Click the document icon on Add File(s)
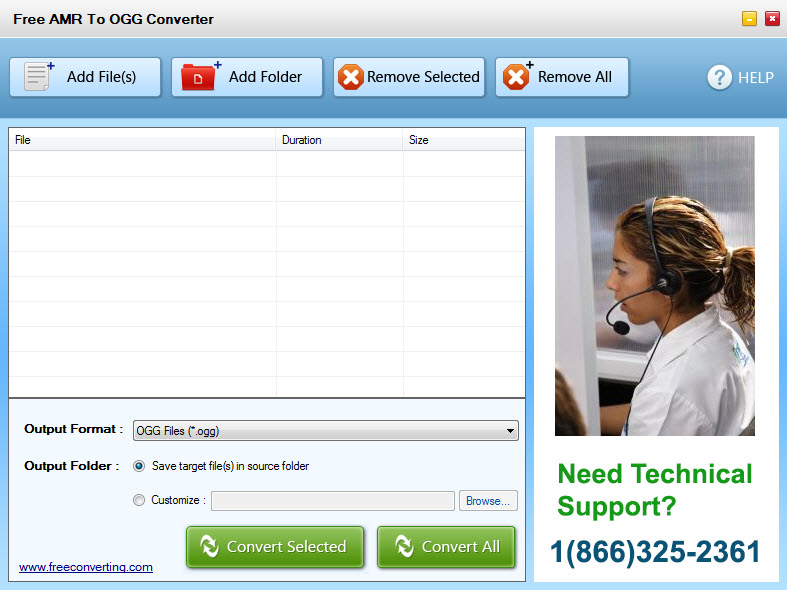This screenshot has height=590, width=787. (39, 76)
